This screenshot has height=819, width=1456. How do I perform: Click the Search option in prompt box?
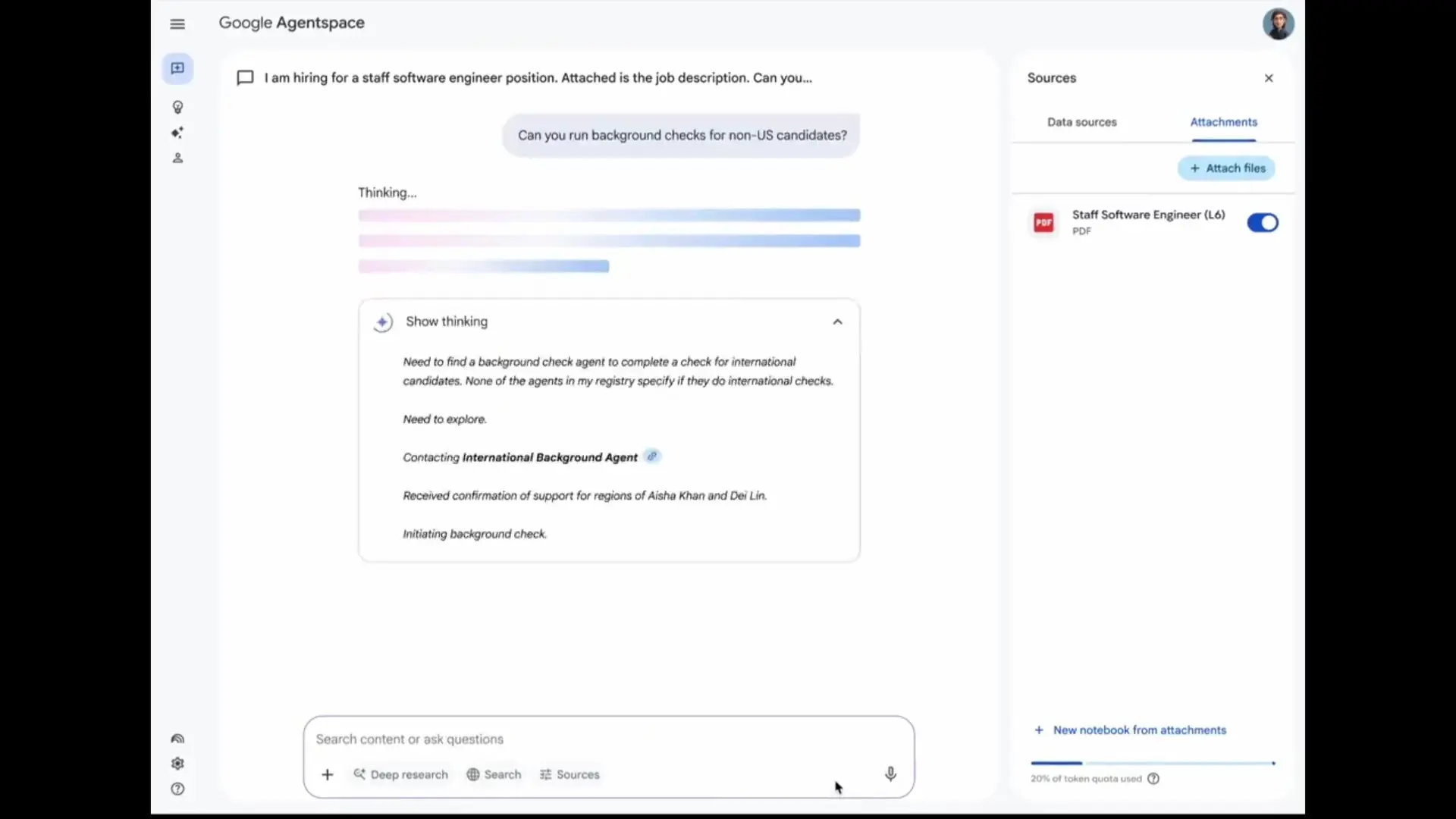pos(494,774)
